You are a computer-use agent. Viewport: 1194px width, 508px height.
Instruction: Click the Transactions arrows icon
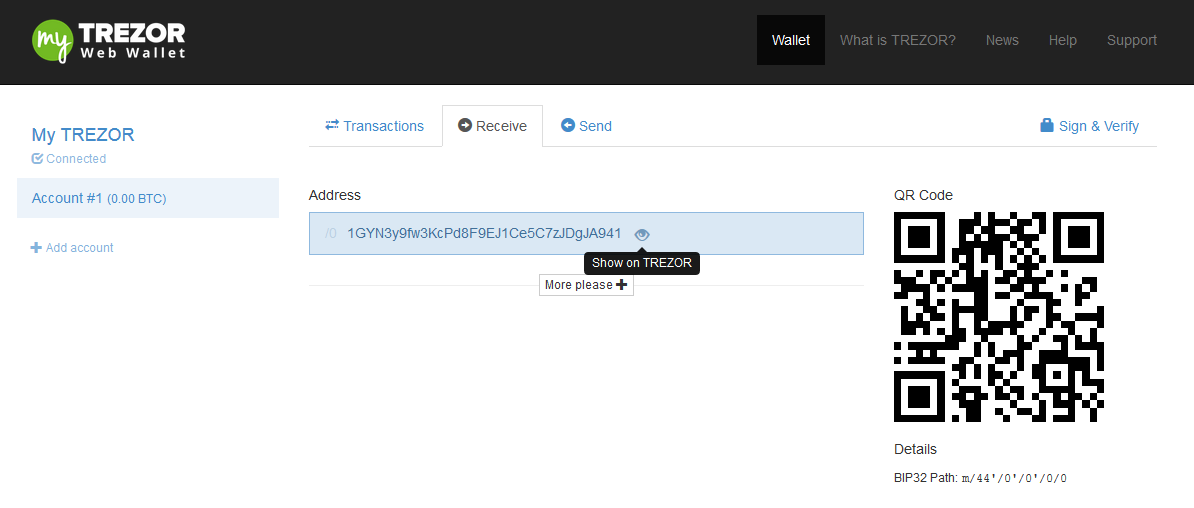tap(332, 125)
